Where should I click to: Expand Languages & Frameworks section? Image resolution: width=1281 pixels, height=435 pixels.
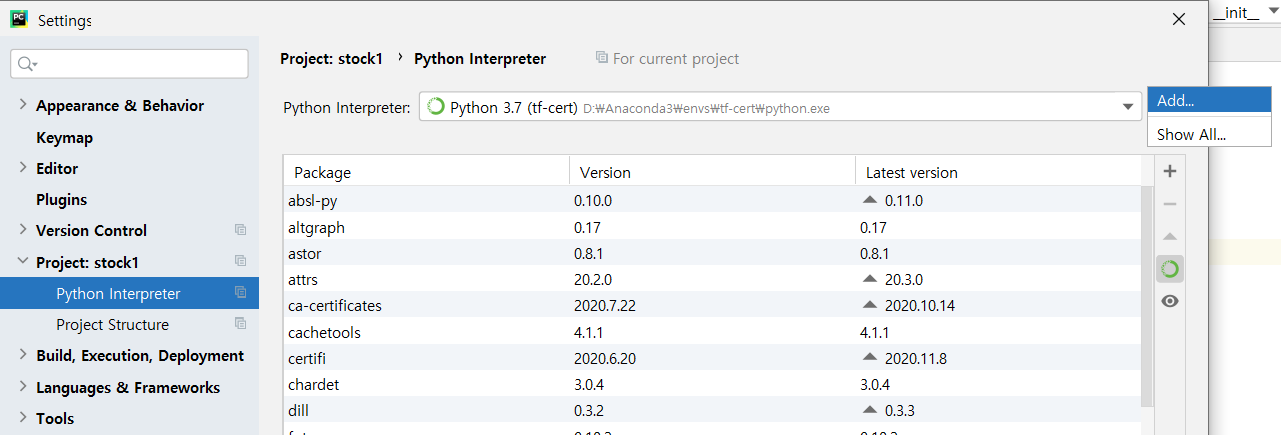pos(23,387)
